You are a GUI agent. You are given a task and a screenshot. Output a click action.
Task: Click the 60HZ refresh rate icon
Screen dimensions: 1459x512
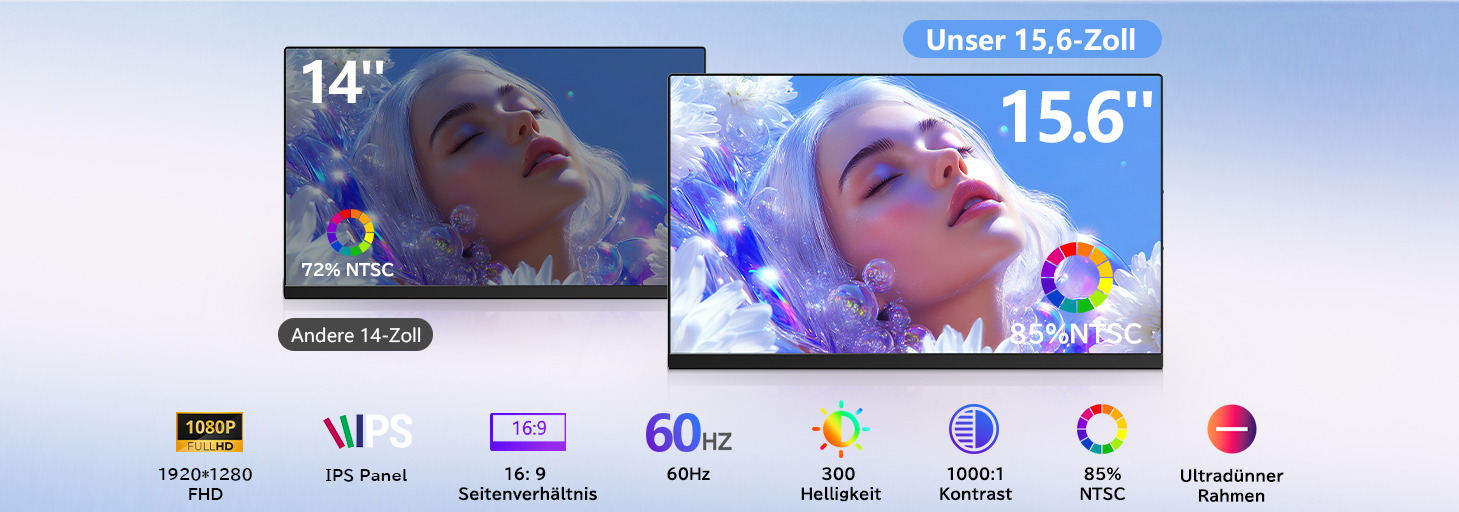[x=688, y=431]
